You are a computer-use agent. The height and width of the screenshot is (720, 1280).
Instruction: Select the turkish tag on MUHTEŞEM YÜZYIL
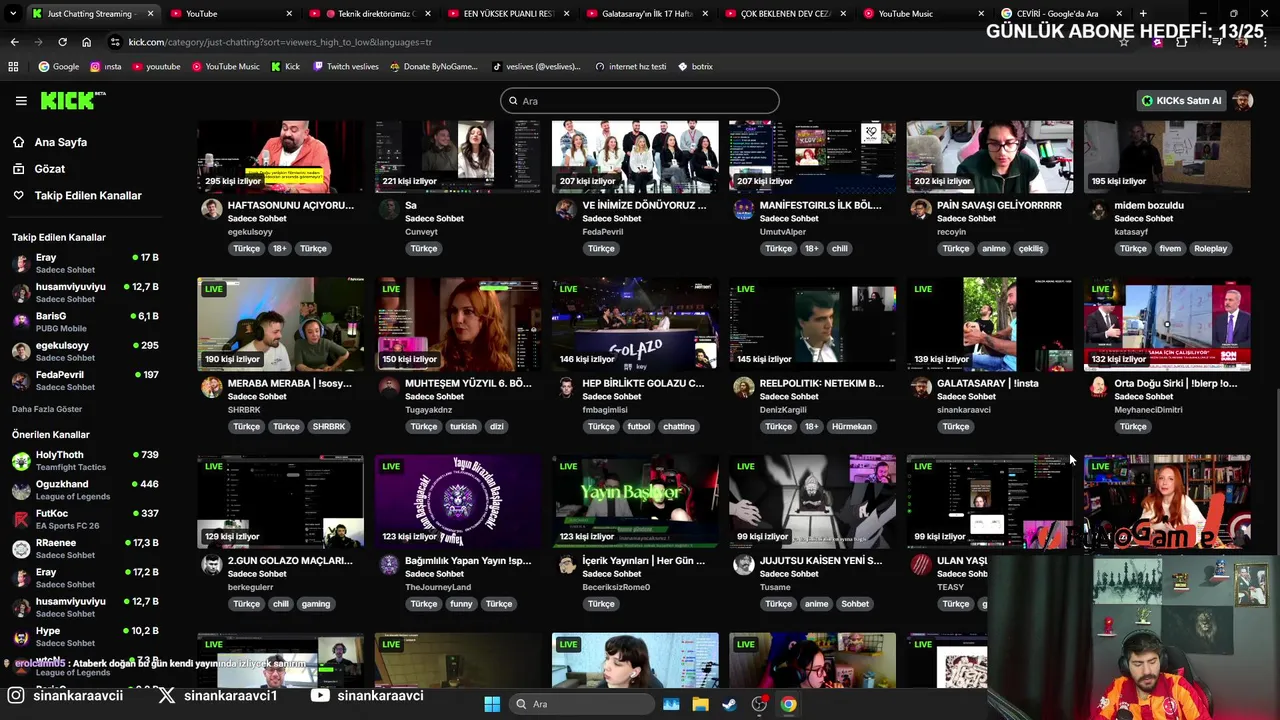tap(463, 426)
